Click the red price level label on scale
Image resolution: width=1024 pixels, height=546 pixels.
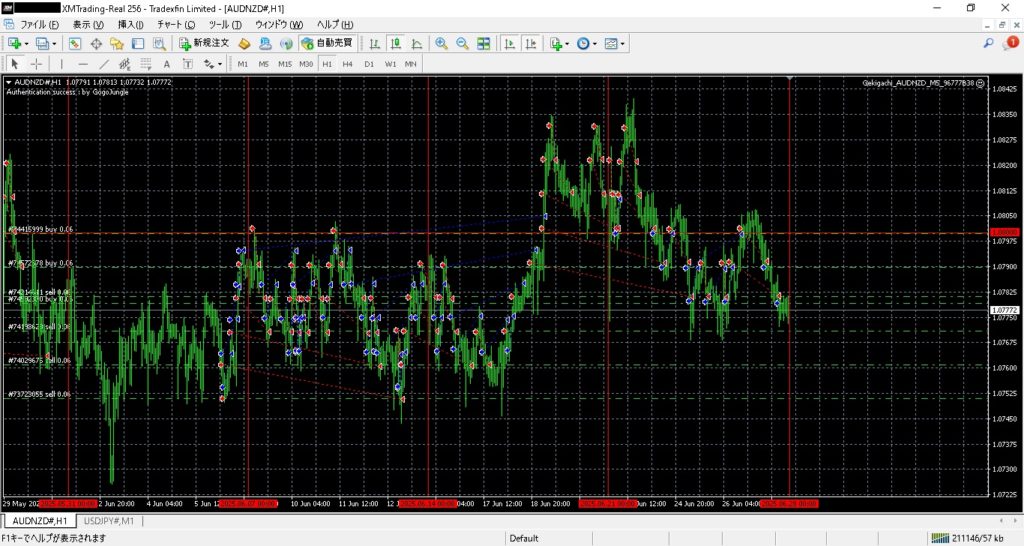click(1004, 233)
